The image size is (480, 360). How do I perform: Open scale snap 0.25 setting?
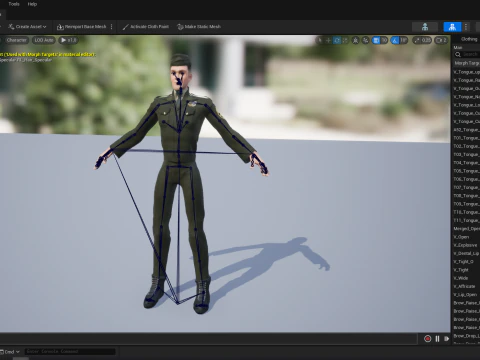pos(422,40)
